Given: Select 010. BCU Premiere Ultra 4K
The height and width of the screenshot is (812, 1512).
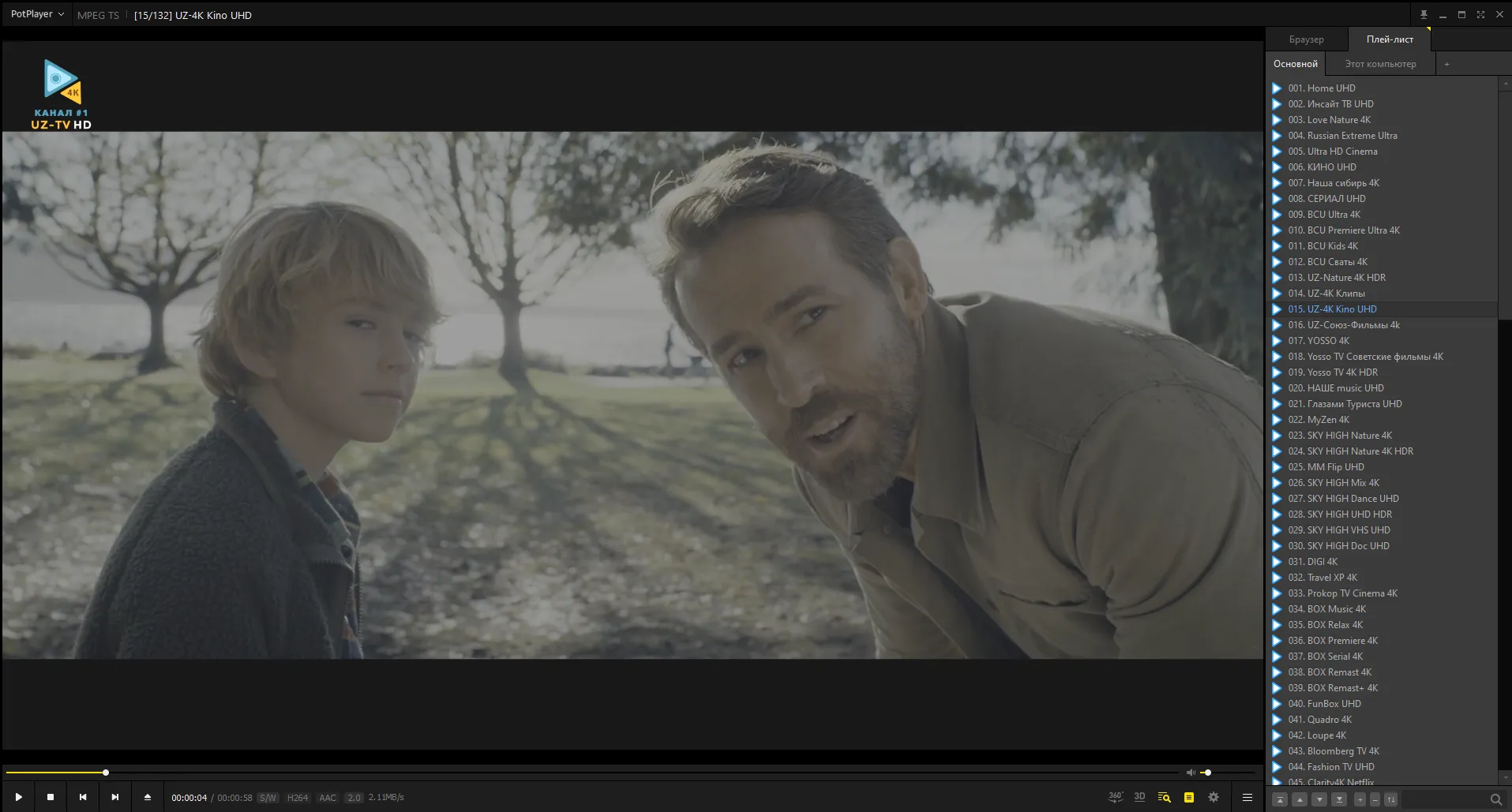Looking at the screenshot, I should (x=1382, y=230).
